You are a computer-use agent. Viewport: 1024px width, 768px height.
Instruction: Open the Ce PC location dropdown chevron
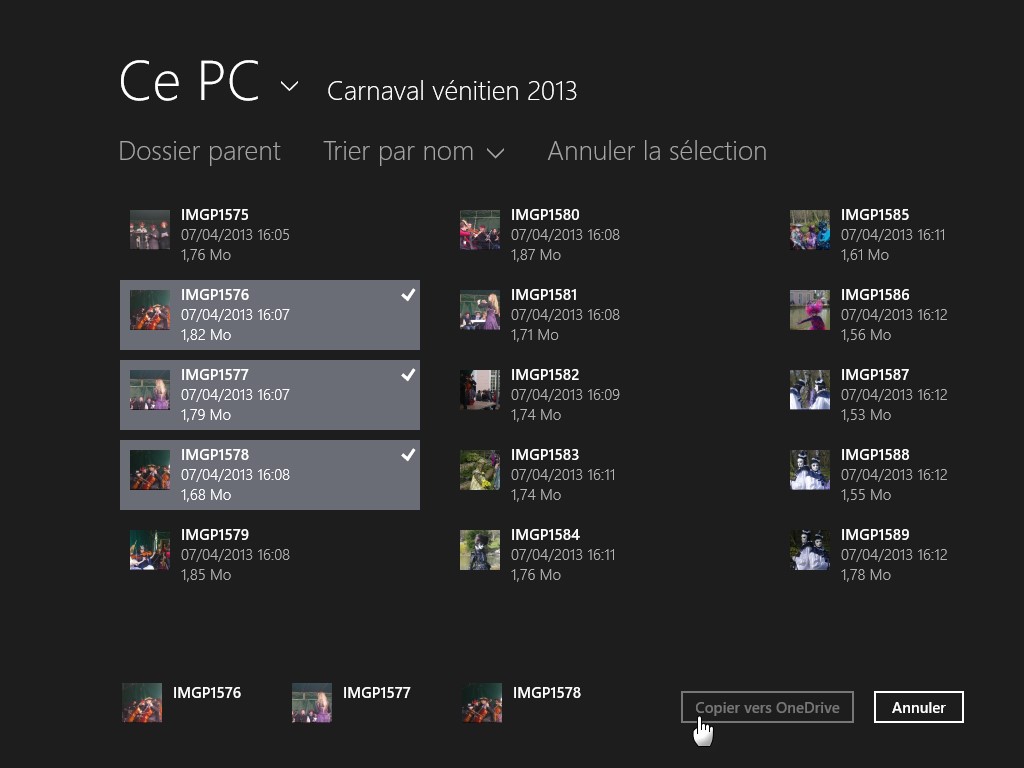click(x=289, y=86)
